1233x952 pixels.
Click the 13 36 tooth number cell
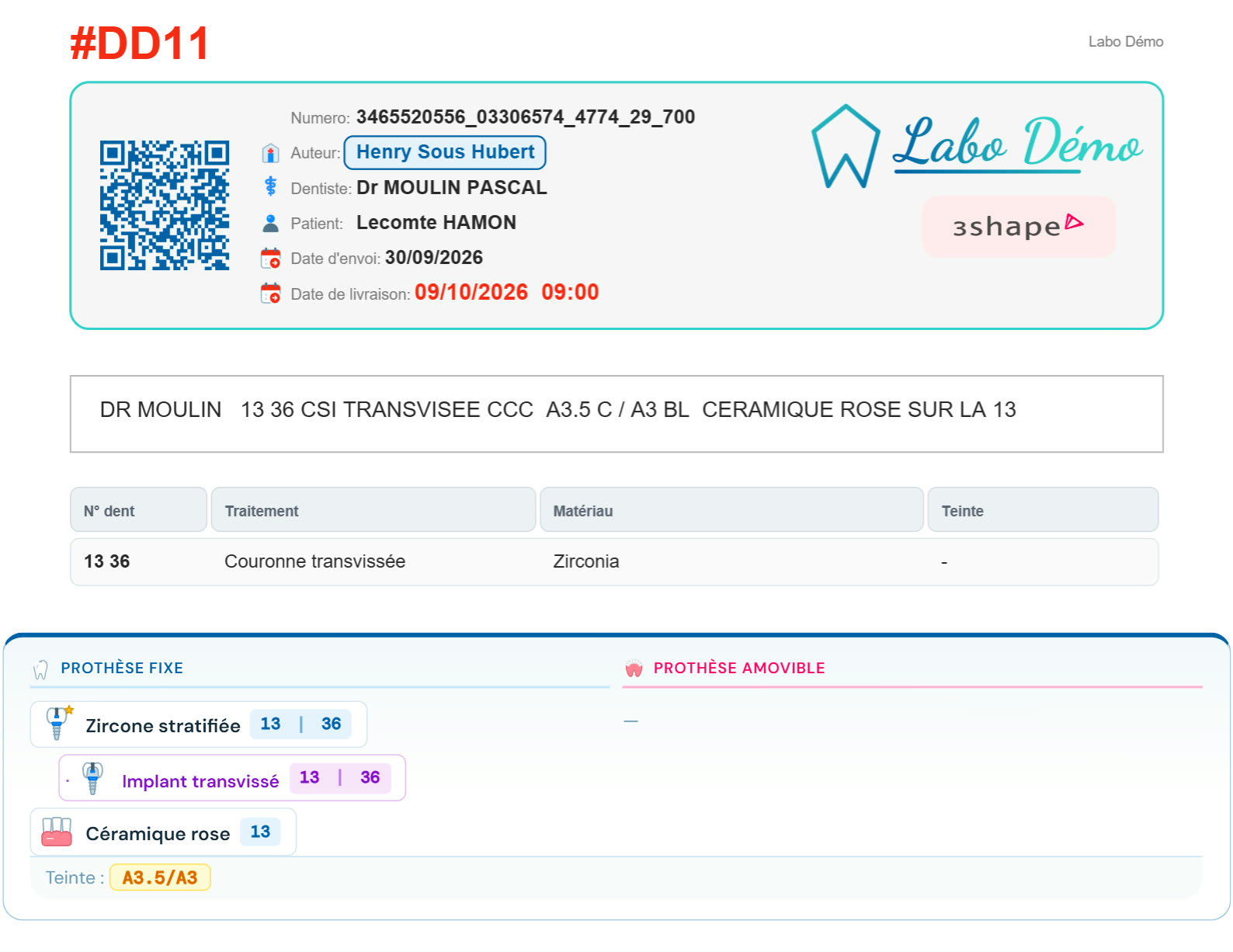click(107, 561)
